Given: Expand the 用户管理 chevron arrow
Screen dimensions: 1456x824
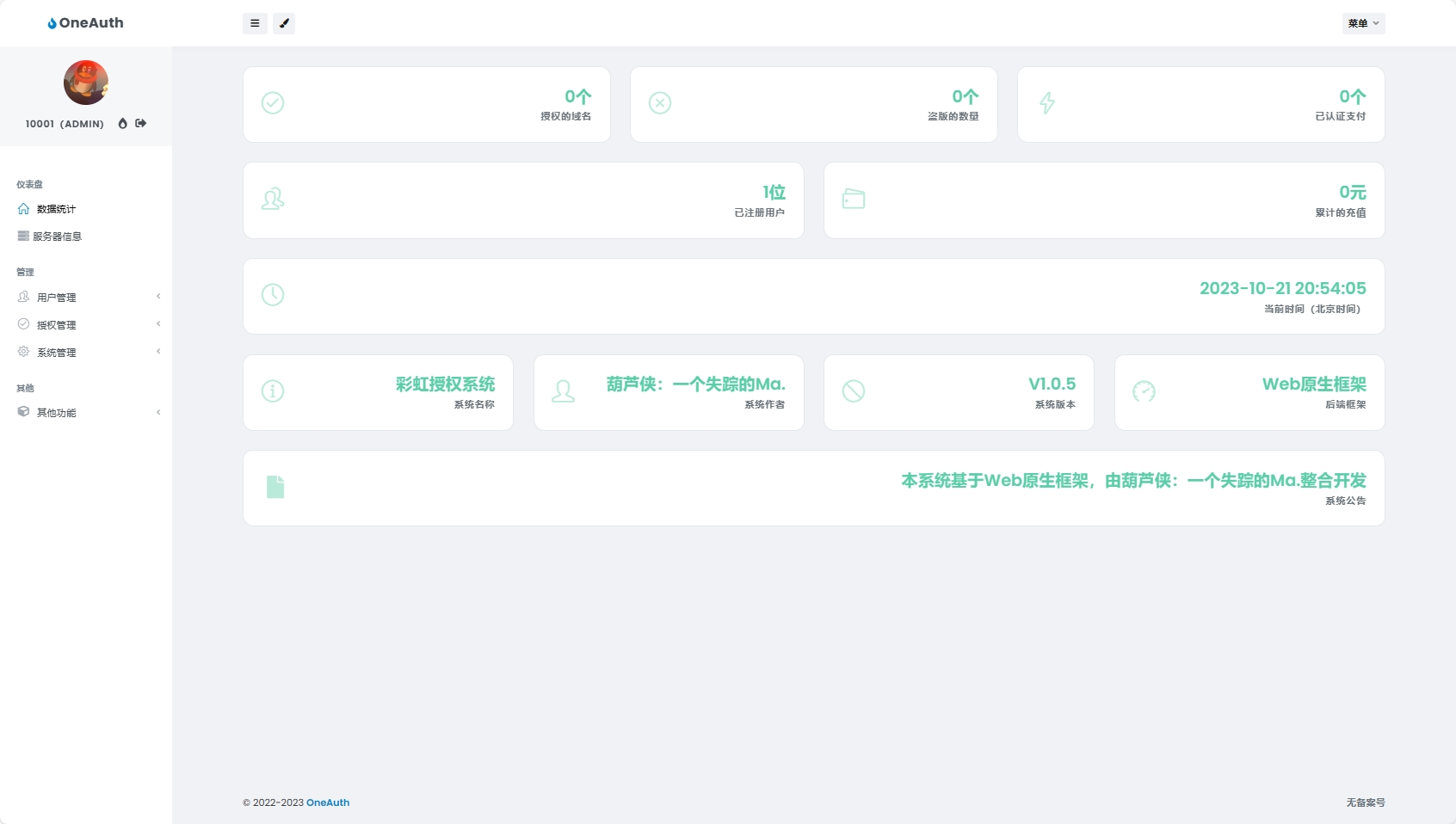Looking at the screenshot, I should 158,297.
